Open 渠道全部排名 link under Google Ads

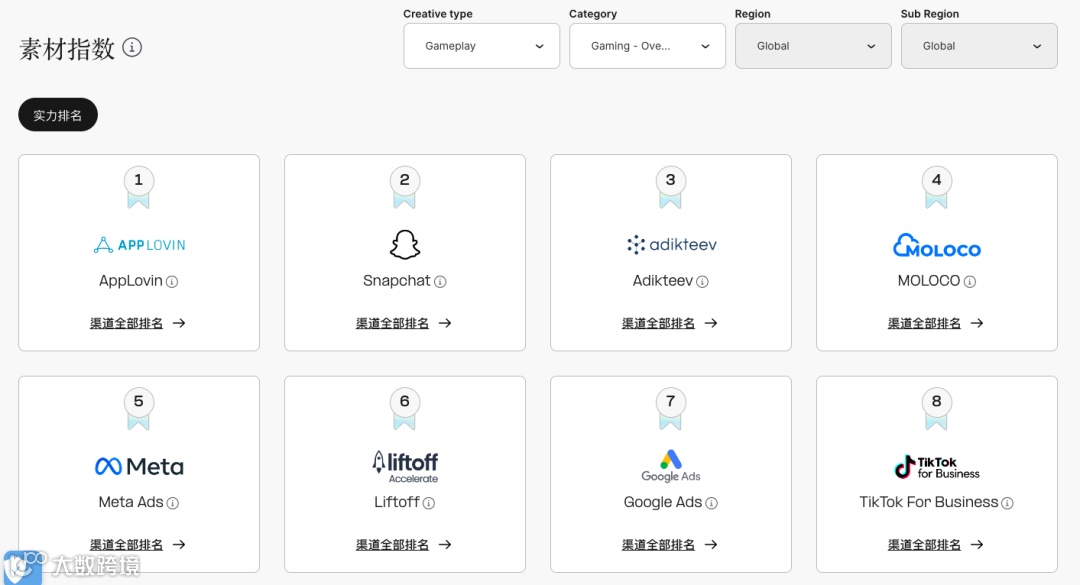[669, 544]
